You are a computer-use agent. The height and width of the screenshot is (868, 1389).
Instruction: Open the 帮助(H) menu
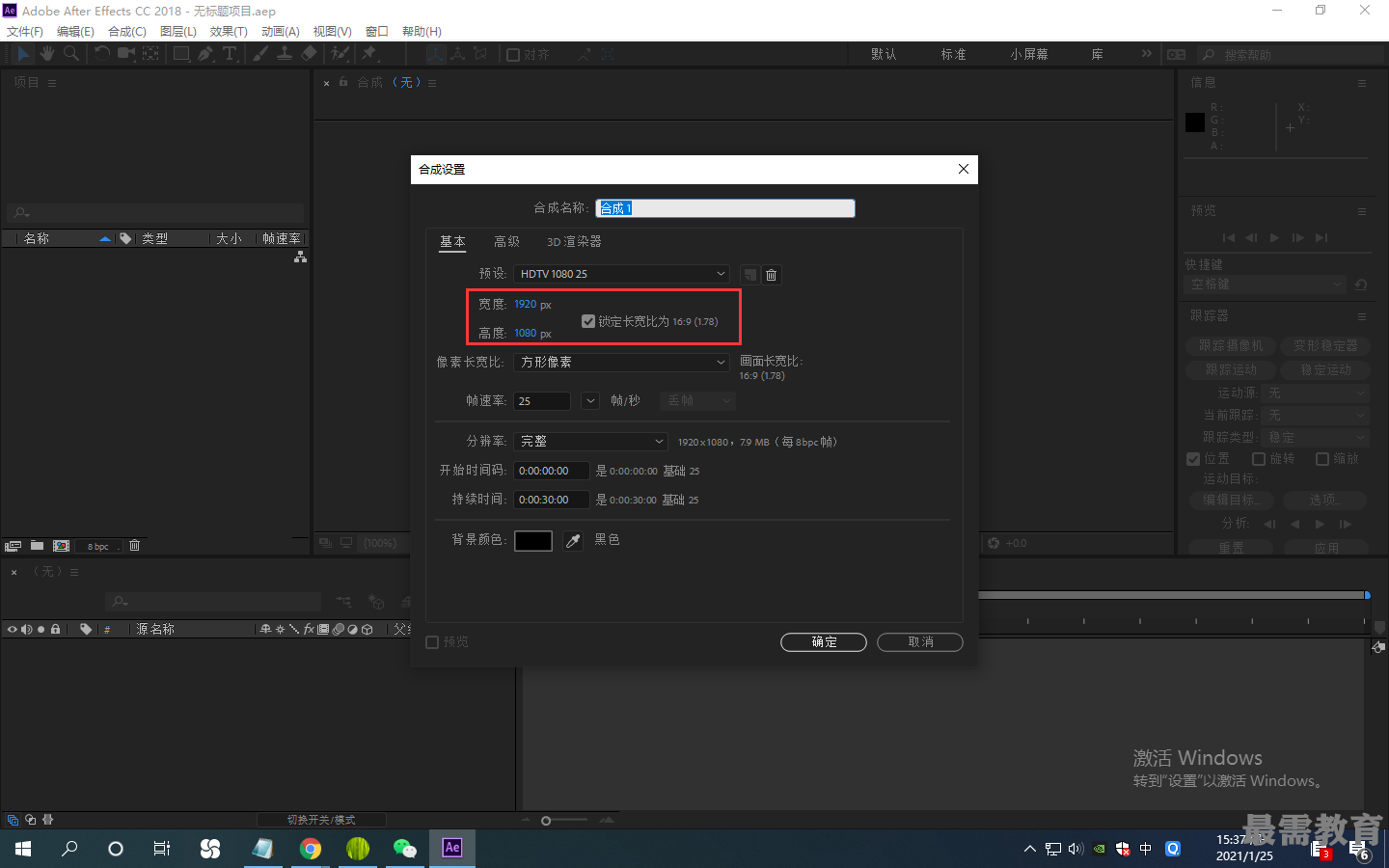pos(422,32)
